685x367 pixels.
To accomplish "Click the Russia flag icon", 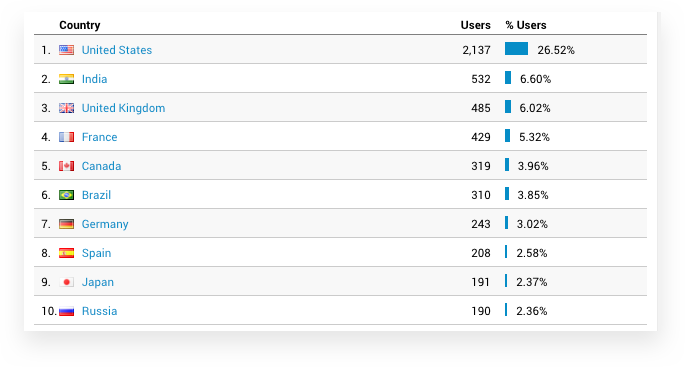I will click(x=66, y=311).
